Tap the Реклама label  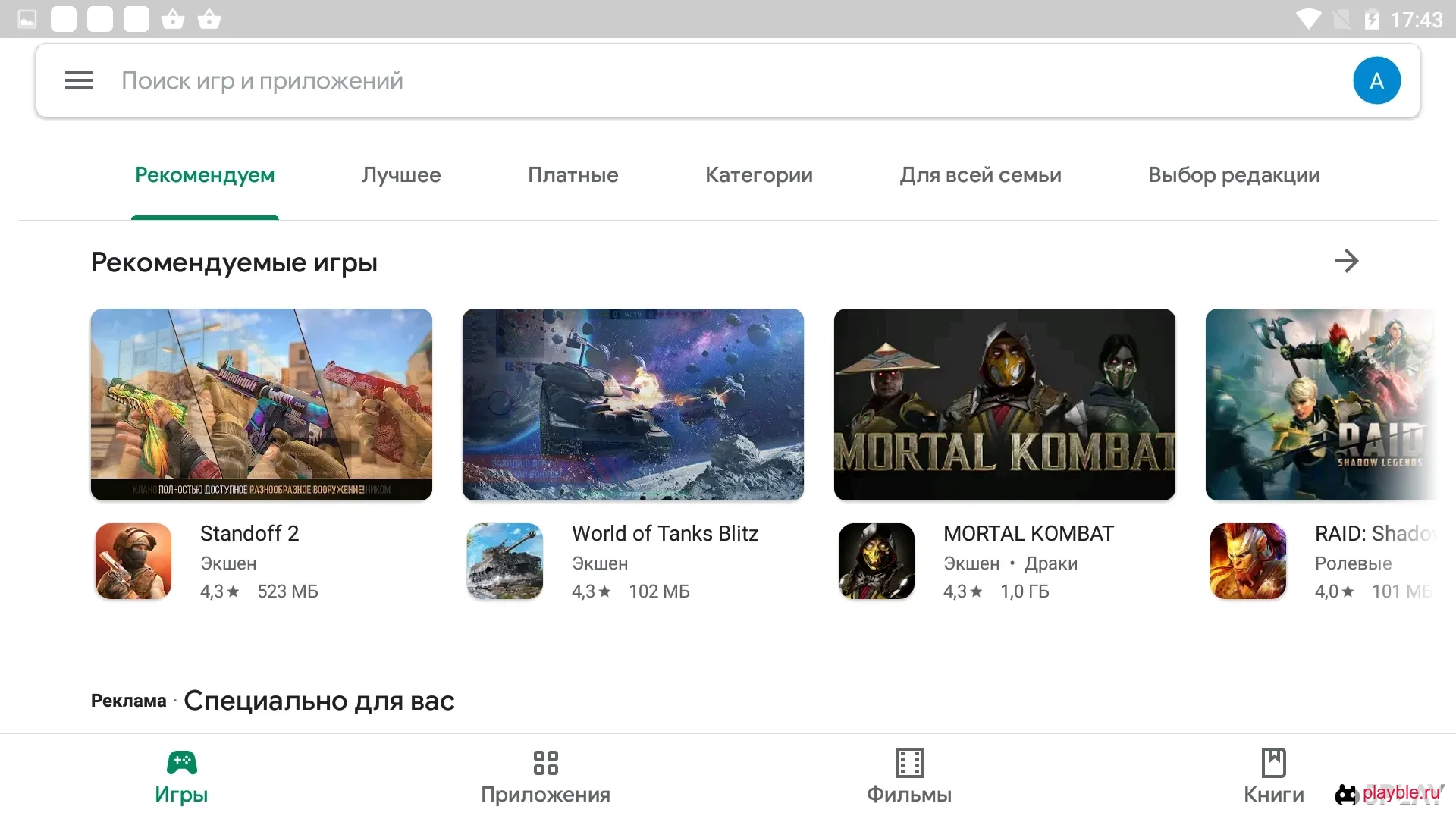pyautogui.click(x=129, y=701)
